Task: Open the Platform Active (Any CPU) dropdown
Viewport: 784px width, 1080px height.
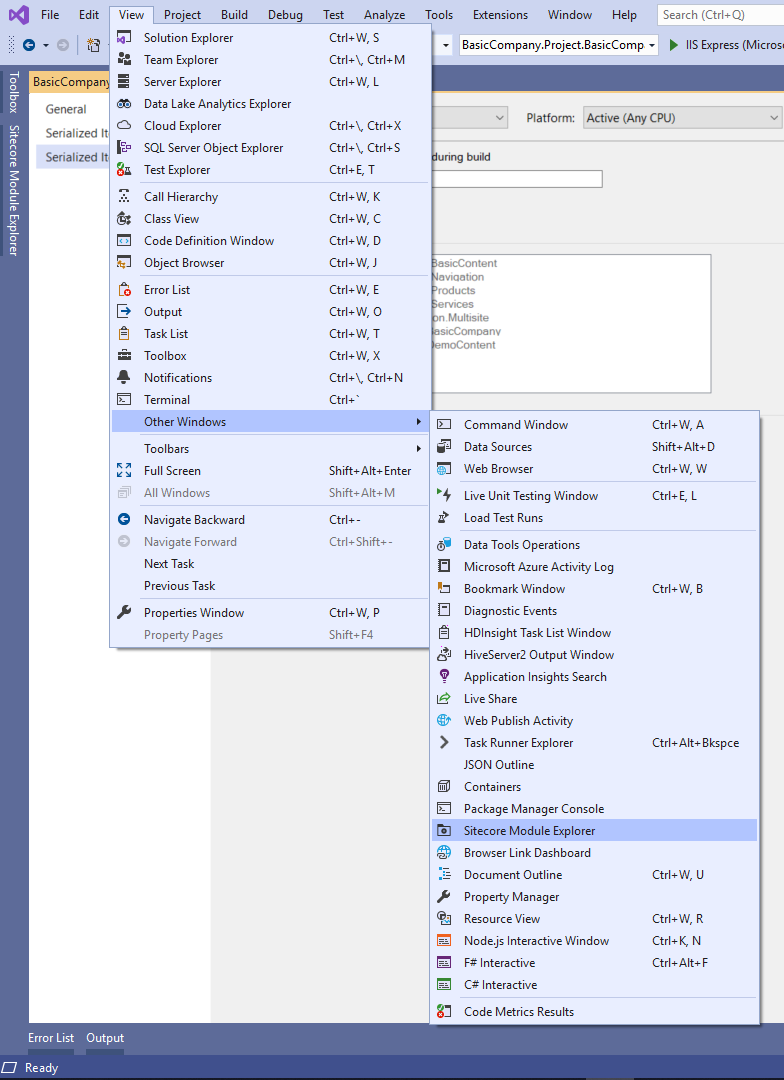Action: (683, 118)
